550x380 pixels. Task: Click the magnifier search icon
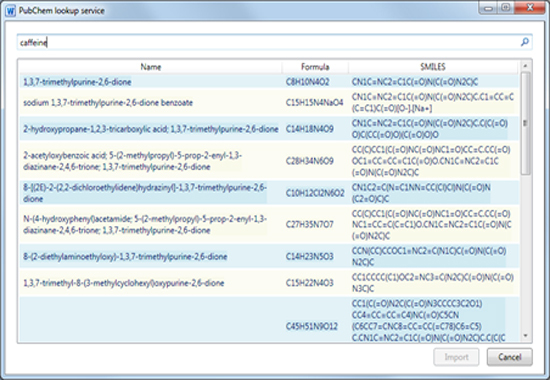pos(525,42)
